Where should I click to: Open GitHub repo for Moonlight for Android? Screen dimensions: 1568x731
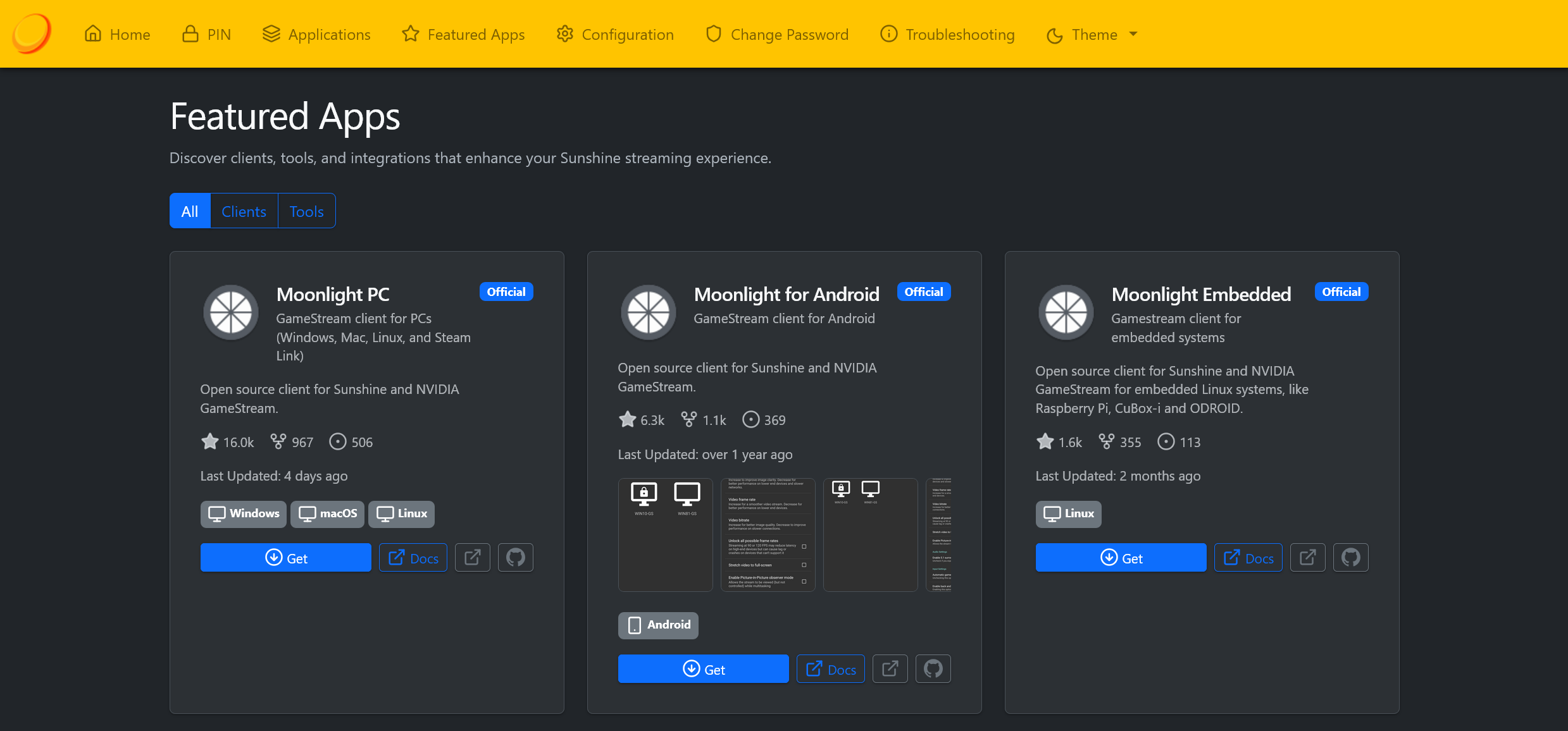[933, 669]
